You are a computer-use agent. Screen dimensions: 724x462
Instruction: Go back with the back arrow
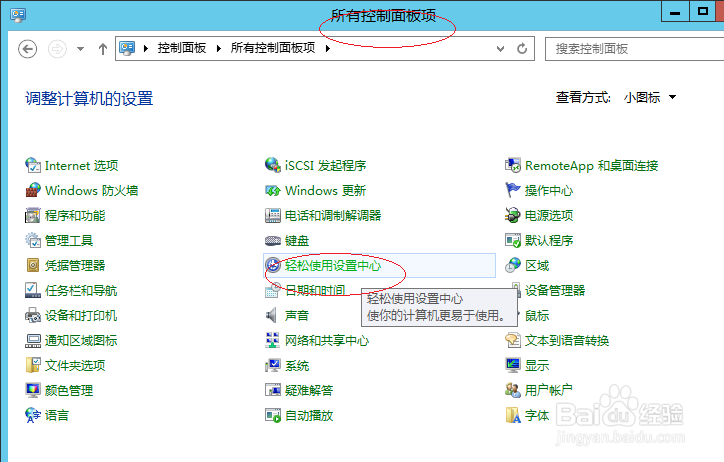28,48
